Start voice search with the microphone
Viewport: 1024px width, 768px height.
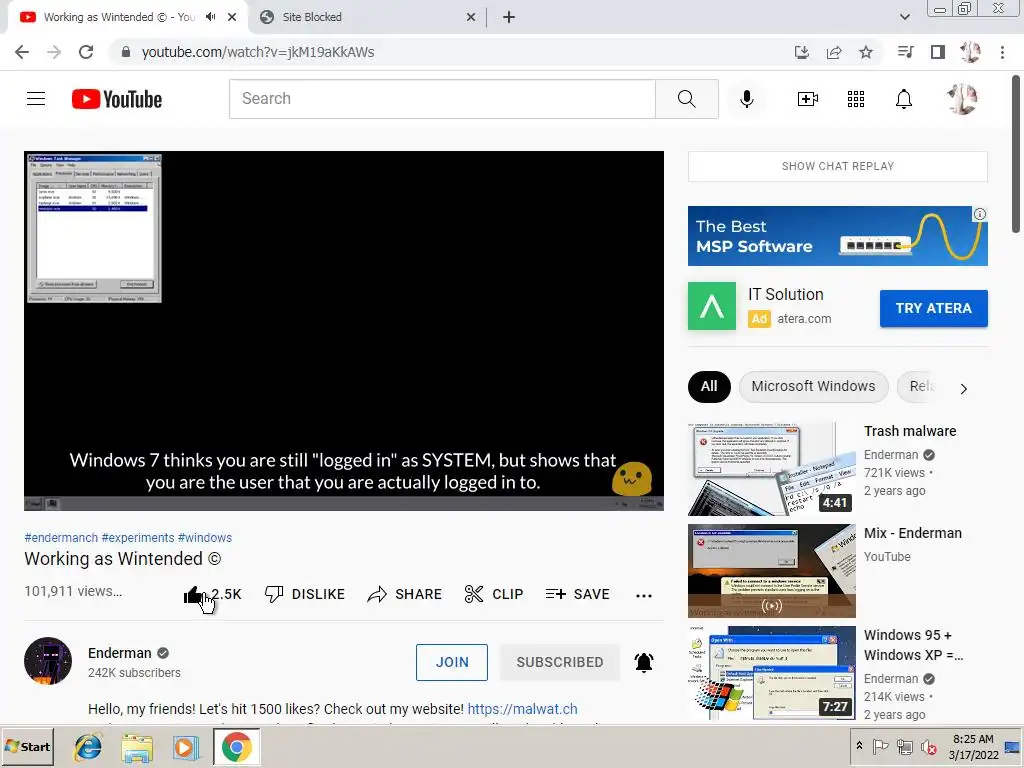click(746, 99)
